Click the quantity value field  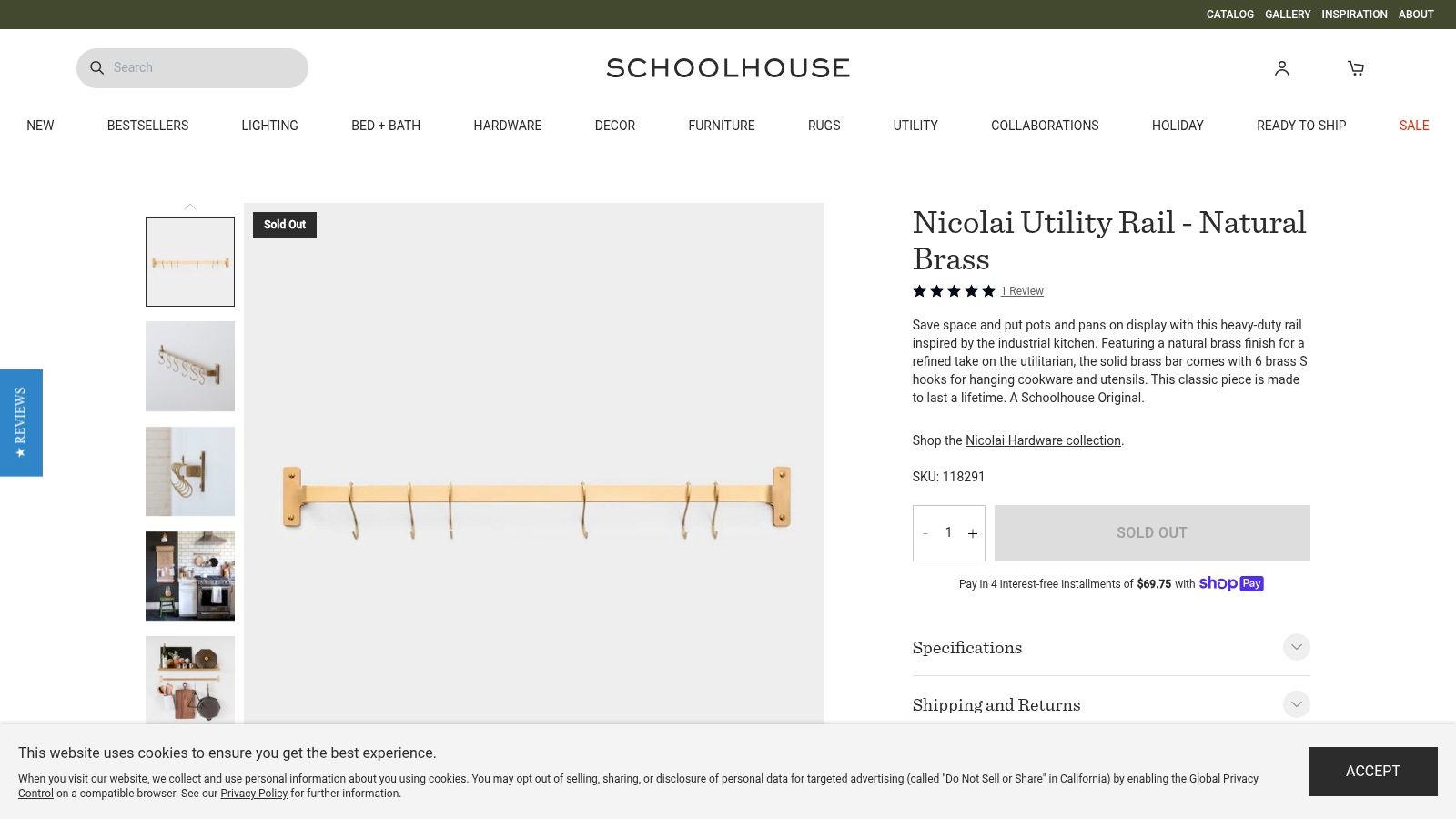coord(948,532)
